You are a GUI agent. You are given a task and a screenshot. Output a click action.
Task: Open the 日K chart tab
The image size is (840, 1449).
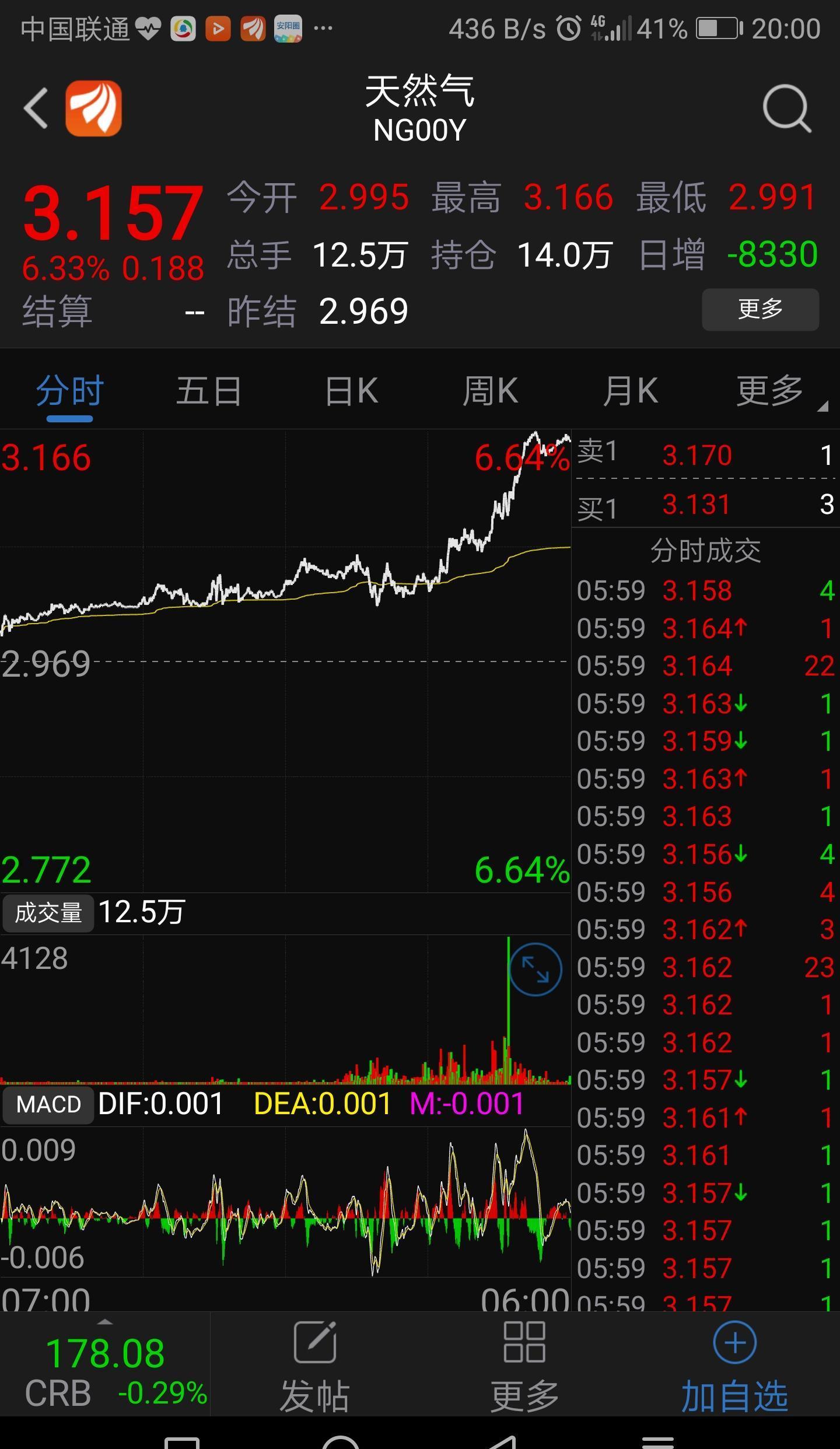[x=351, y=391]
